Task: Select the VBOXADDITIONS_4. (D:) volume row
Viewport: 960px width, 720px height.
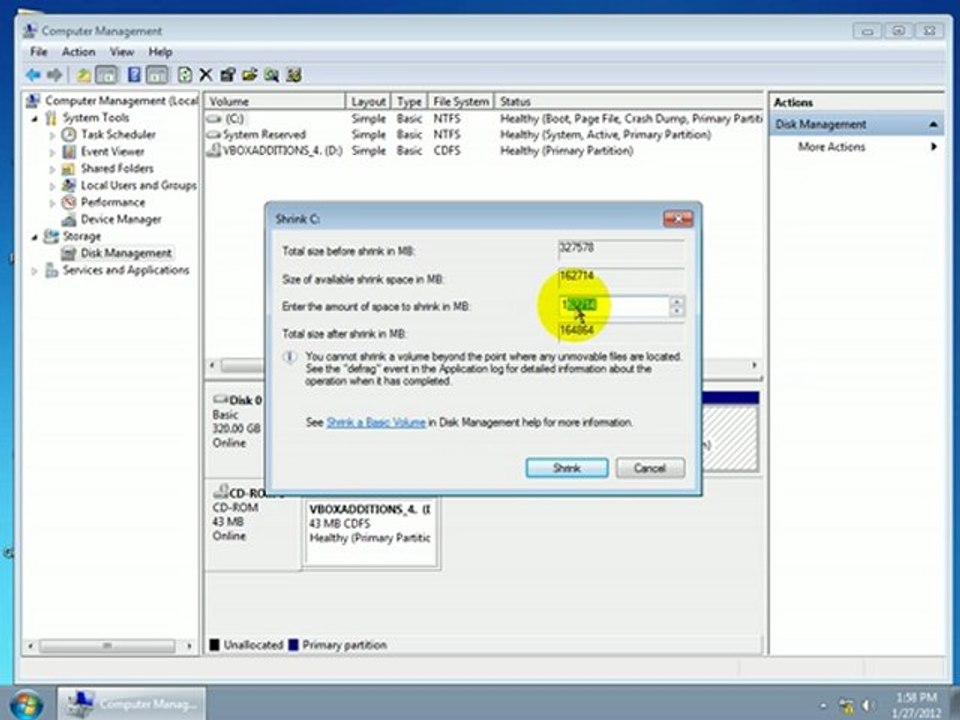Action: (x=484, y=151)
